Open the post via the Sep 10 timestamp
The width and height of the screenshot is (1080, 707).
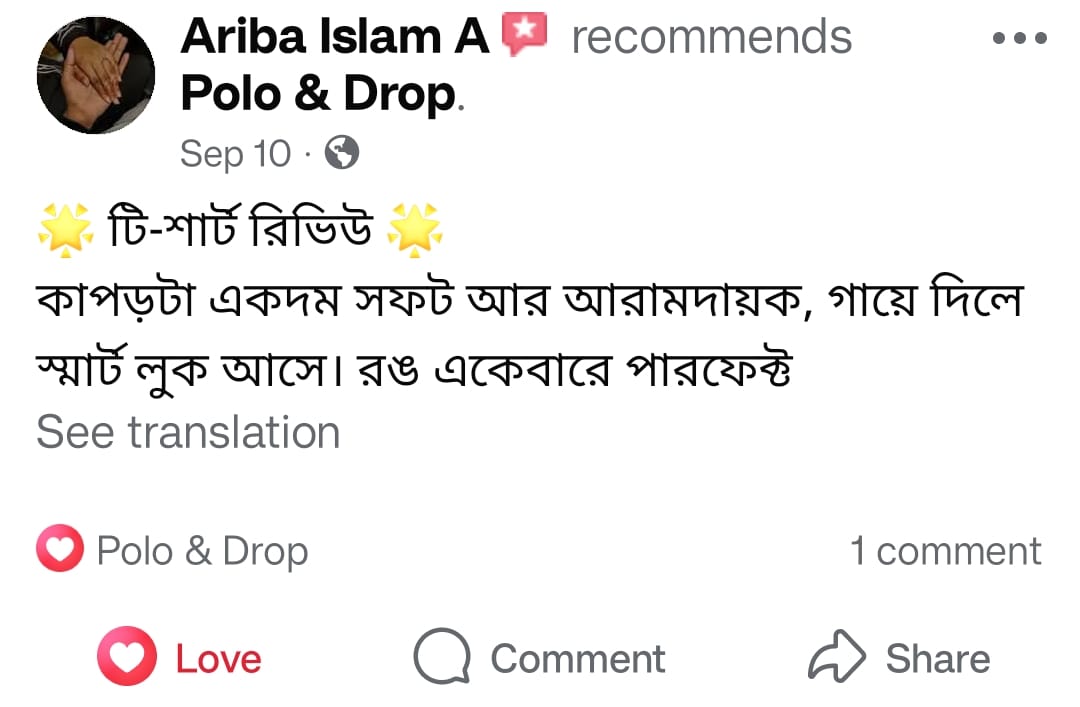(x=235, y=154)
